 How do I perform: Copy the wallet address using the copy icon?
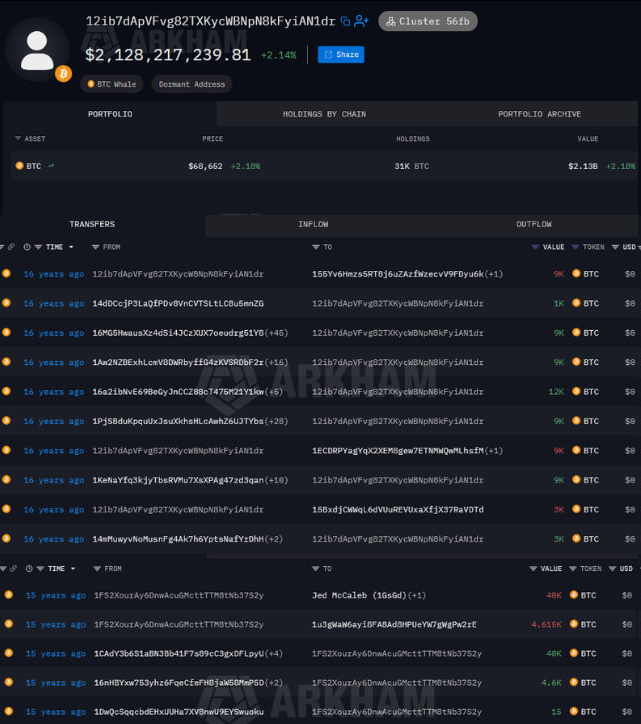click(x=345, y=21)
